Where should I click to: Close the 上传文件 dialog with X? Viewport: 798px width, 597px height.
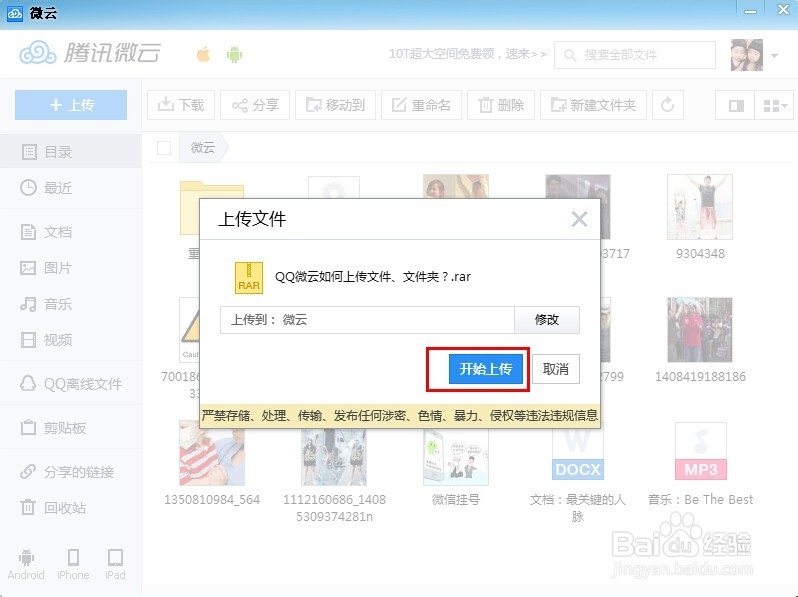point(579,219)
